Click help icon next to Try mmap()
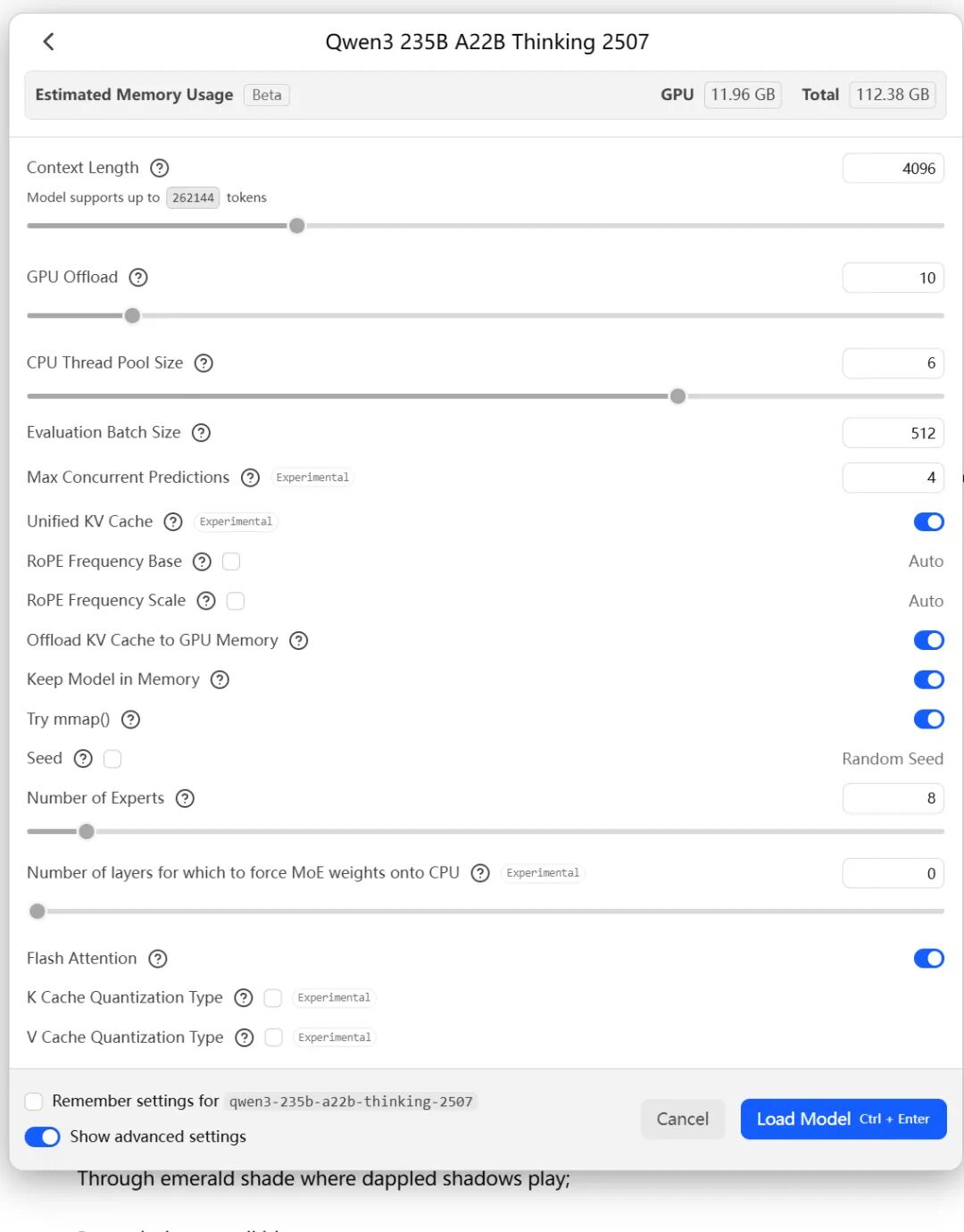The height and width of the screenshot is (1232, 964). pos(130,720)
